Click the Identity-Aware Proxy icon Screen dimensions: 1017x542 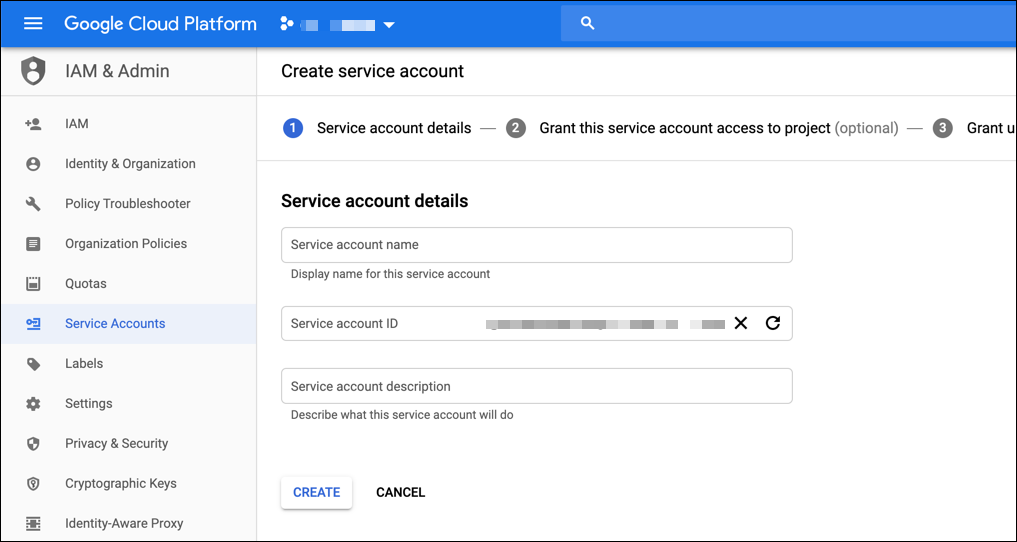point(33,523)
